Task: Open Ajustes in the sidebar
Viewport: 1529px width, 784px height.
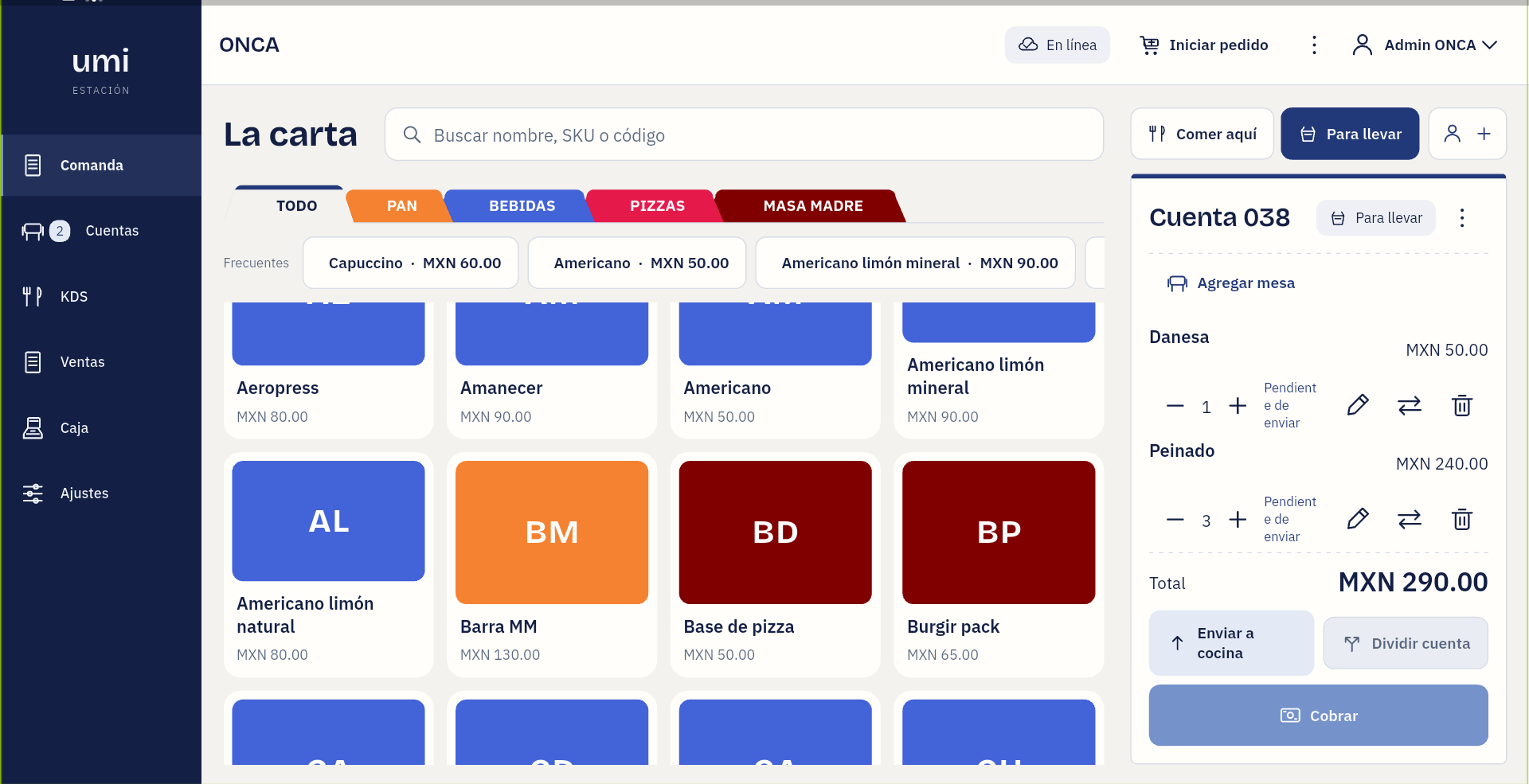Action: 101,493
